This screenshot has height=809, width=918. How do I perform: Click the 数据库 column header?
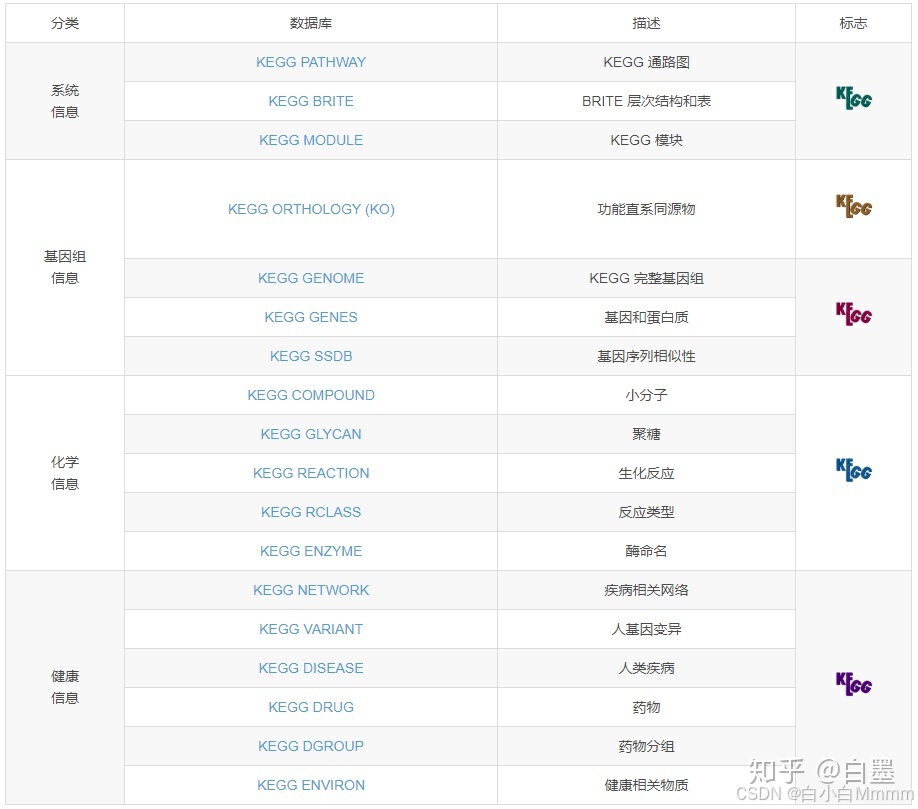pos(311,23)
